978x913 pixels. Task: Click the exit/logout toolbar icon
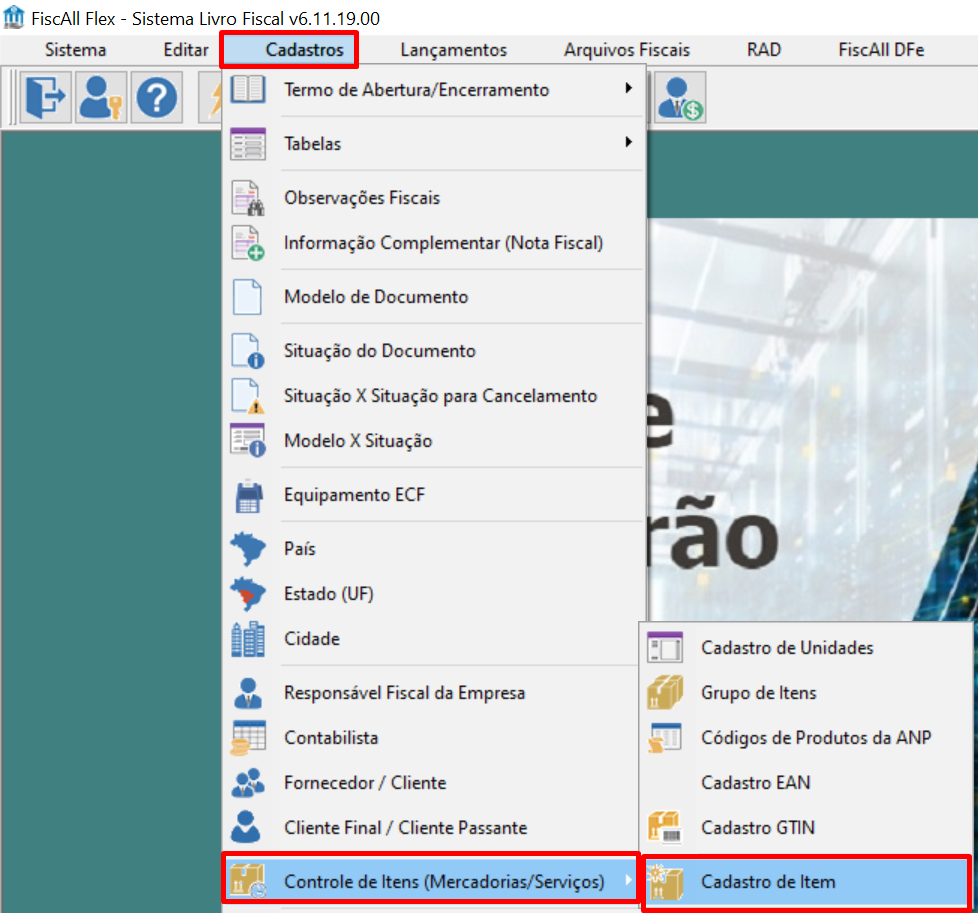pyautogui.click(x=46, y=97)
